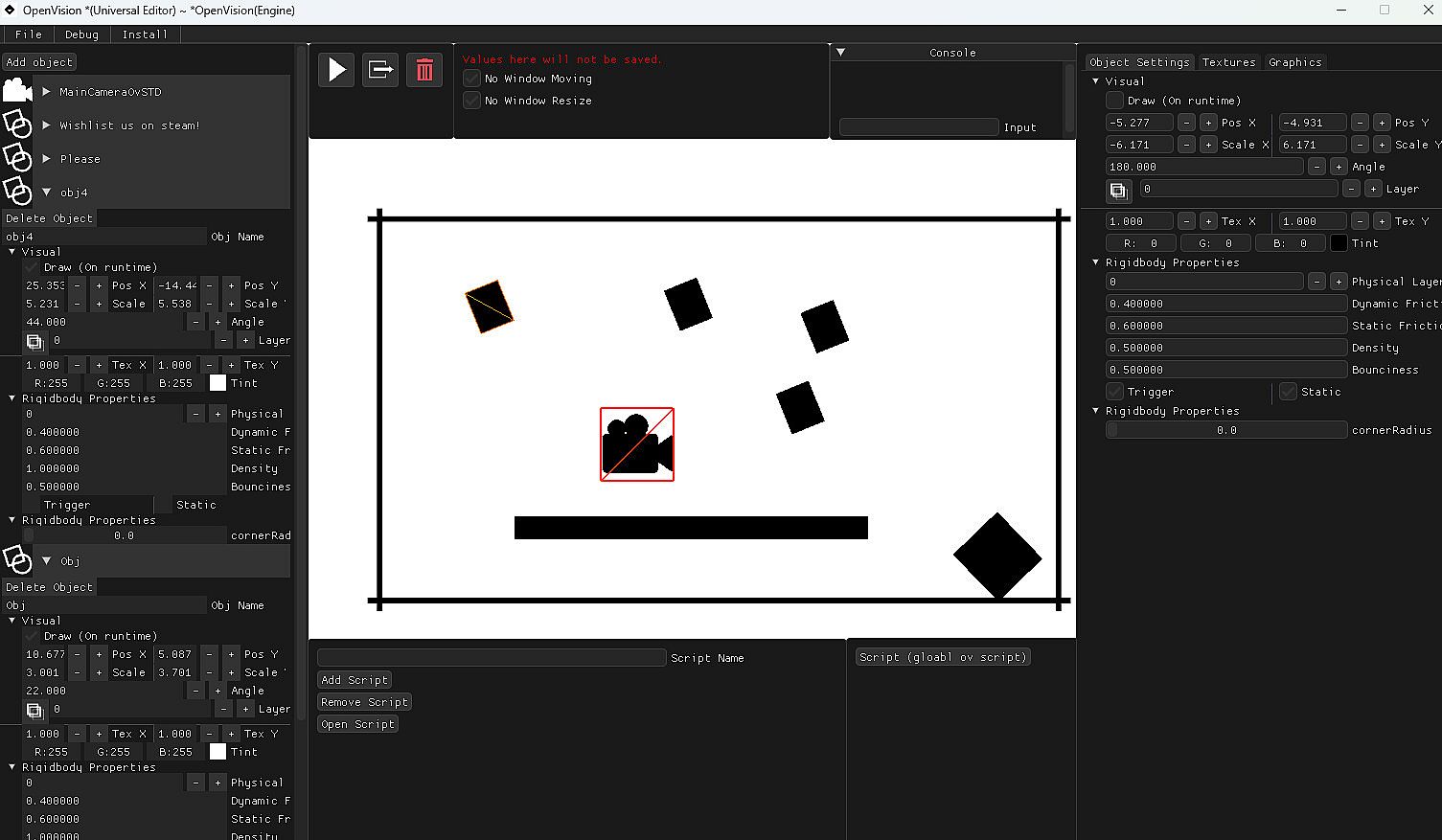Click the red trash delete icon
This screenshot has height=840, width=1442.
[x=424, y=70]
